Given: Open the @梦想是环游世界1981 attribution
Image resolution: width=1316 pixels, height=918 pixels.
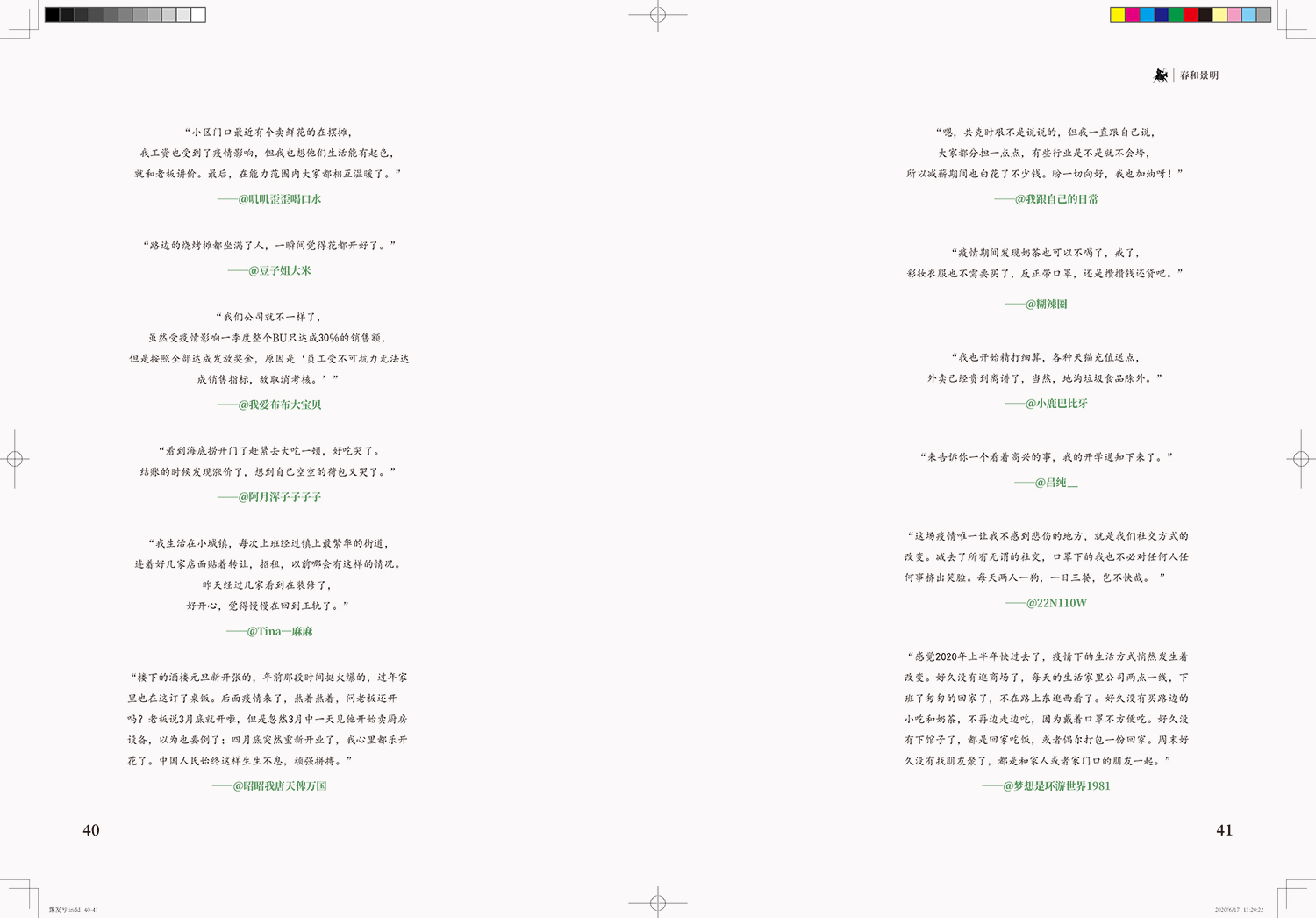Looking at the screenshot, I should click(1056, 785).
